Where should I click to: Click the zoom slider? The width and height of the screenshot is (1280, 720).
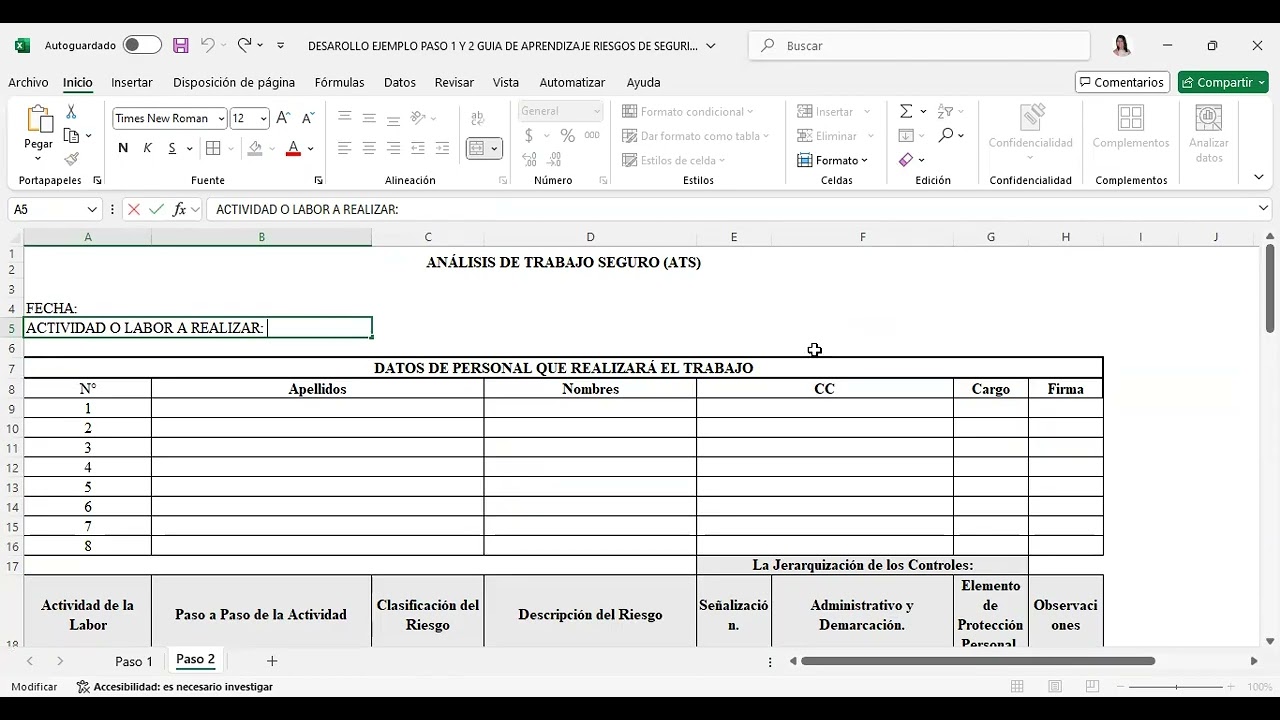point(1176,687)
